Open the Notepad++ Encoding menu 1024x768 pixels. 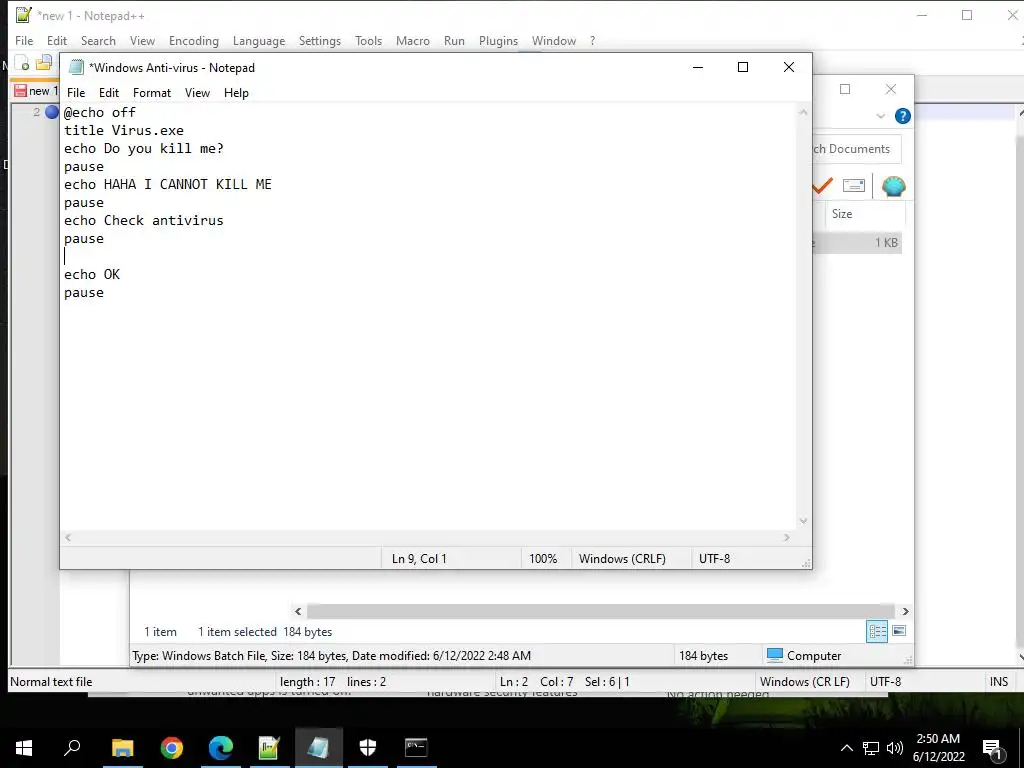click(193, 40)
